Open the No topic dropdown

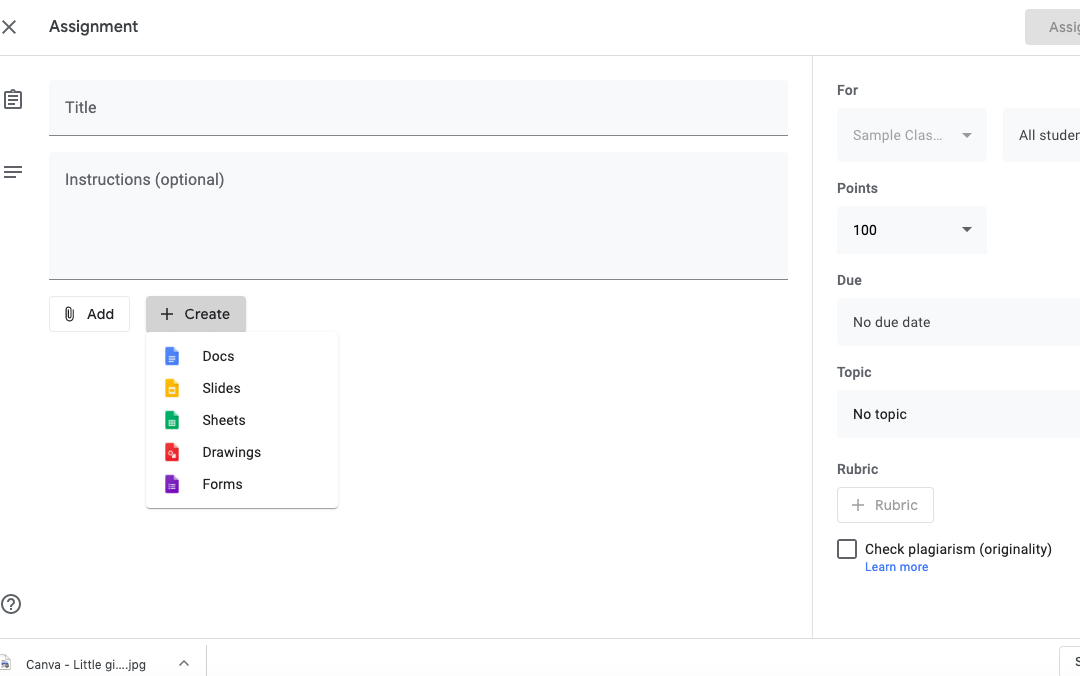coord(958,414)
